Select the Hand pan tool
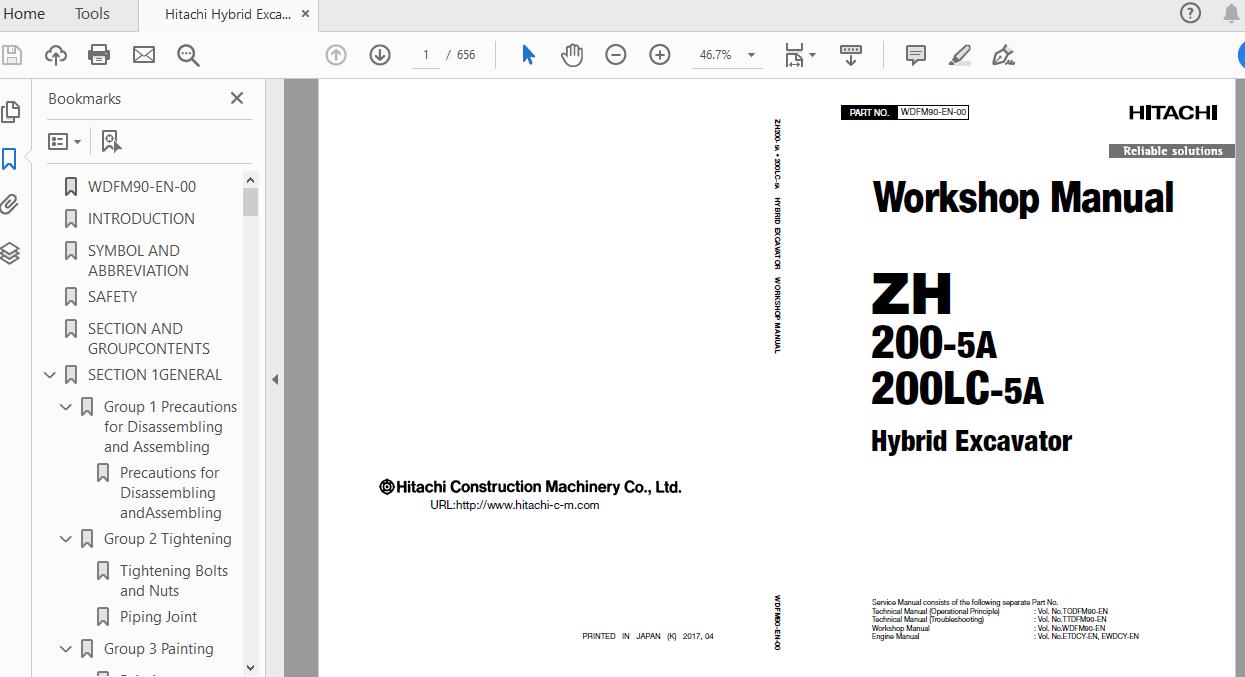 pyautogui.click(x=572, y=55)
